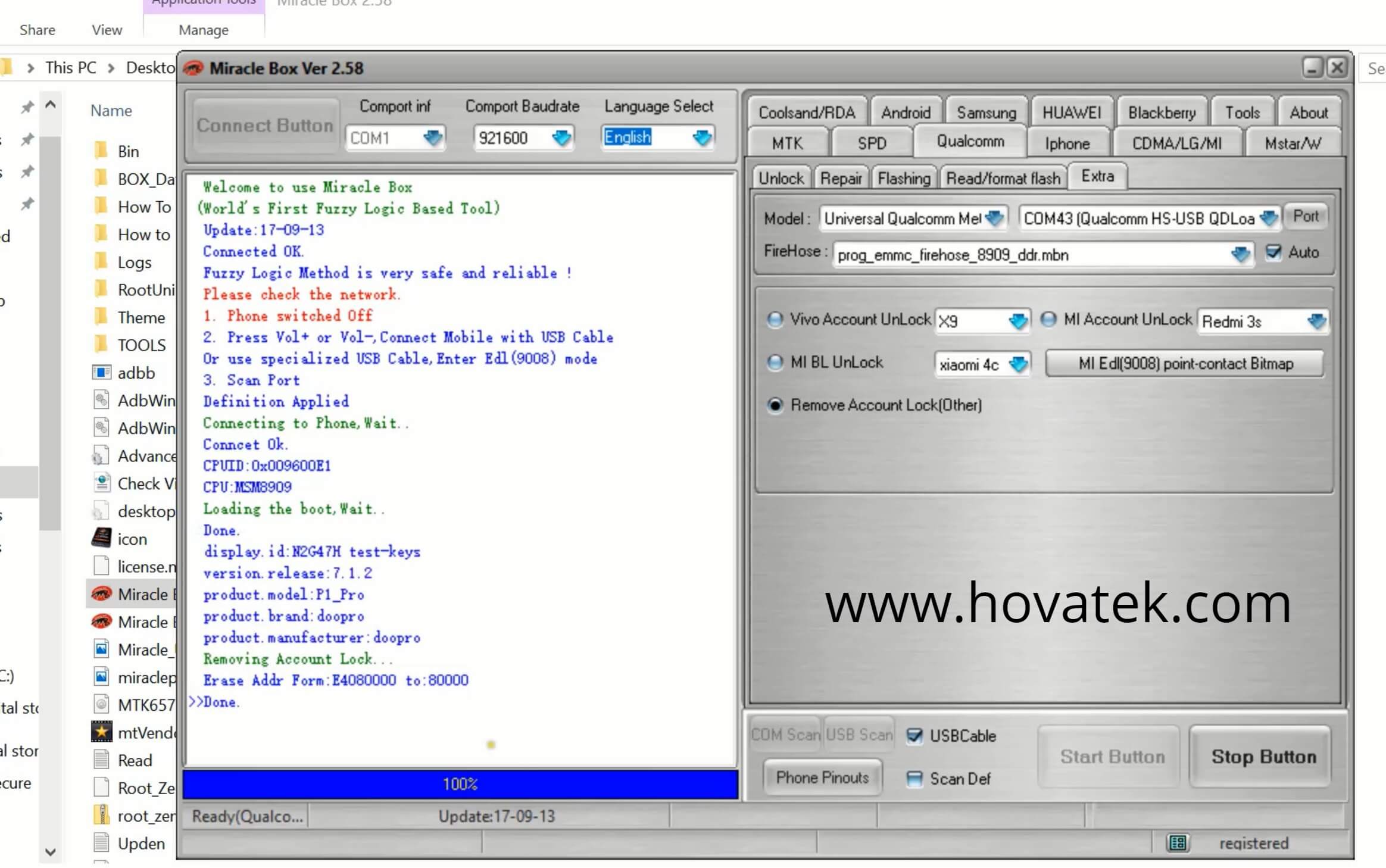
Task: Click the Bin folder icon in Explorer
Action: click(101, 151)
